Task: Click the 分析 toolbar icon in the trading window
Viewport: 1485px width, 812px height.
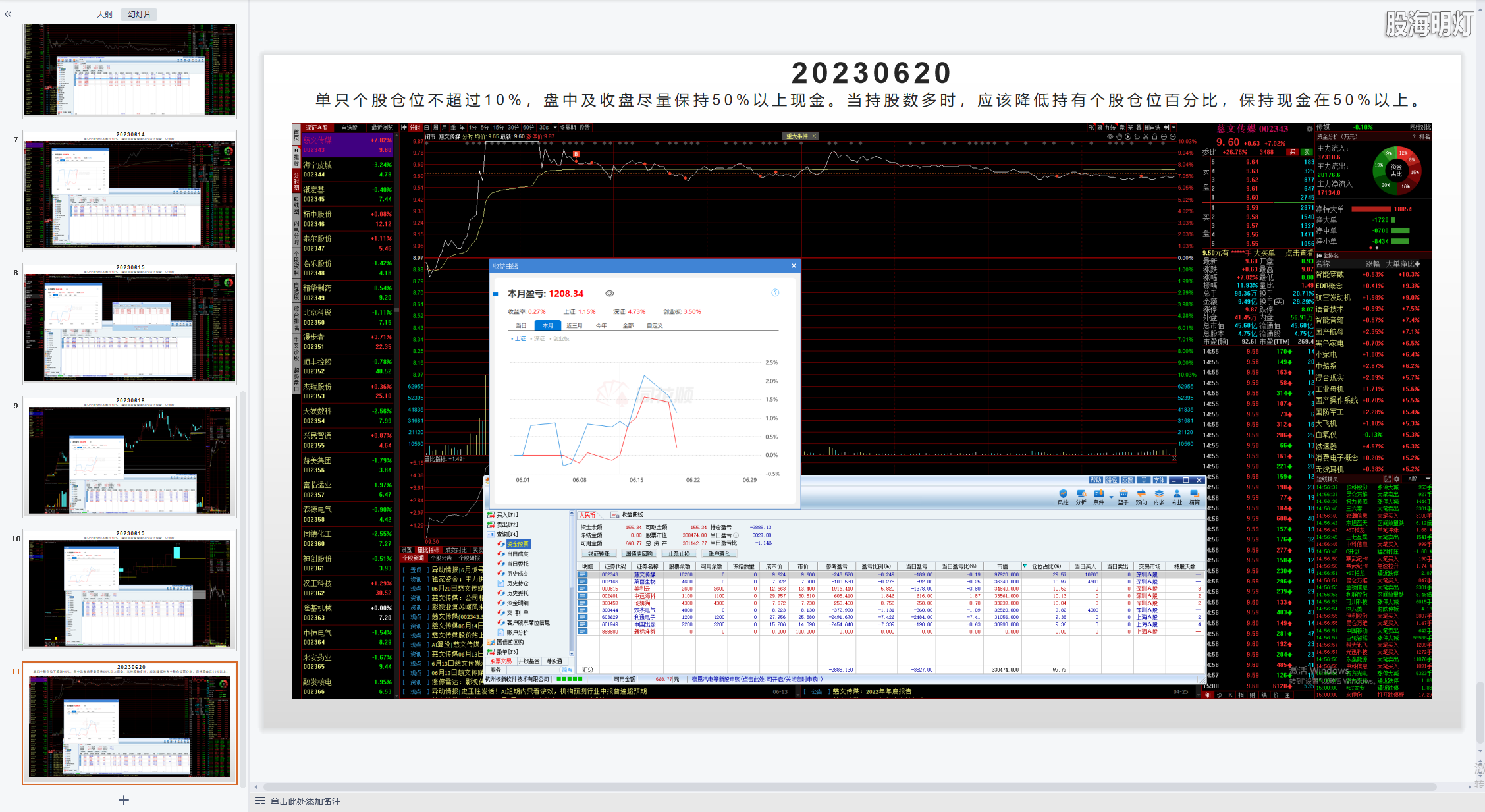Action: point(1081,497)
